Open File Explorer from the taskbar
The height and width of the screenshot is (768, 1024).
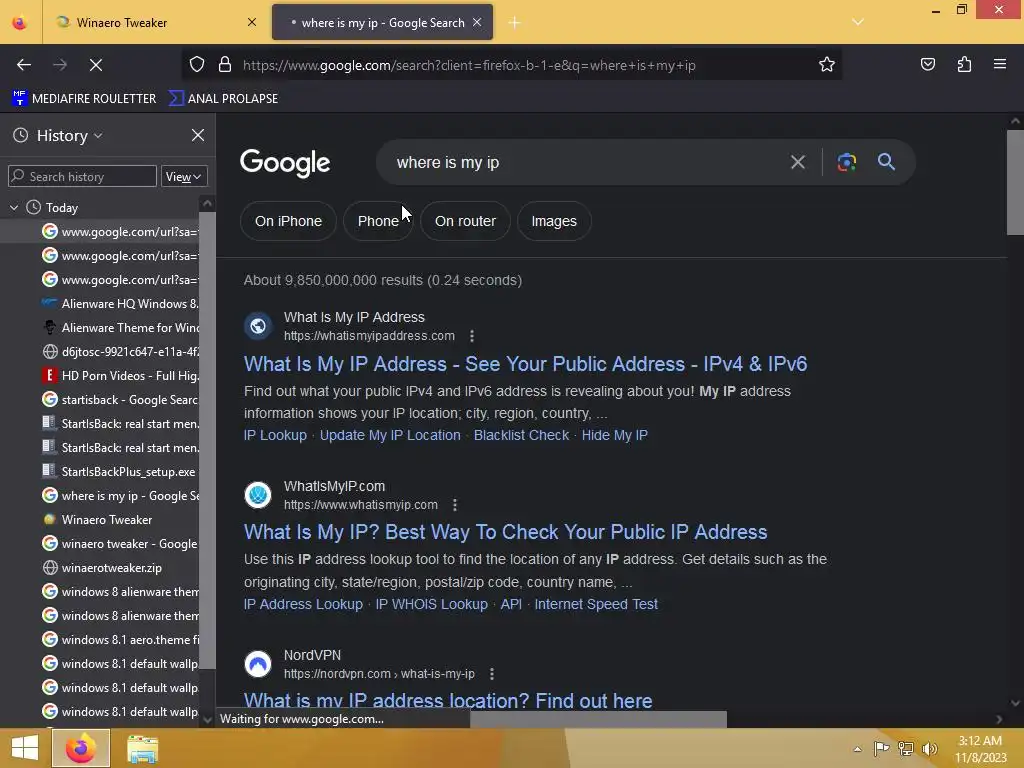tap(142, 748)
